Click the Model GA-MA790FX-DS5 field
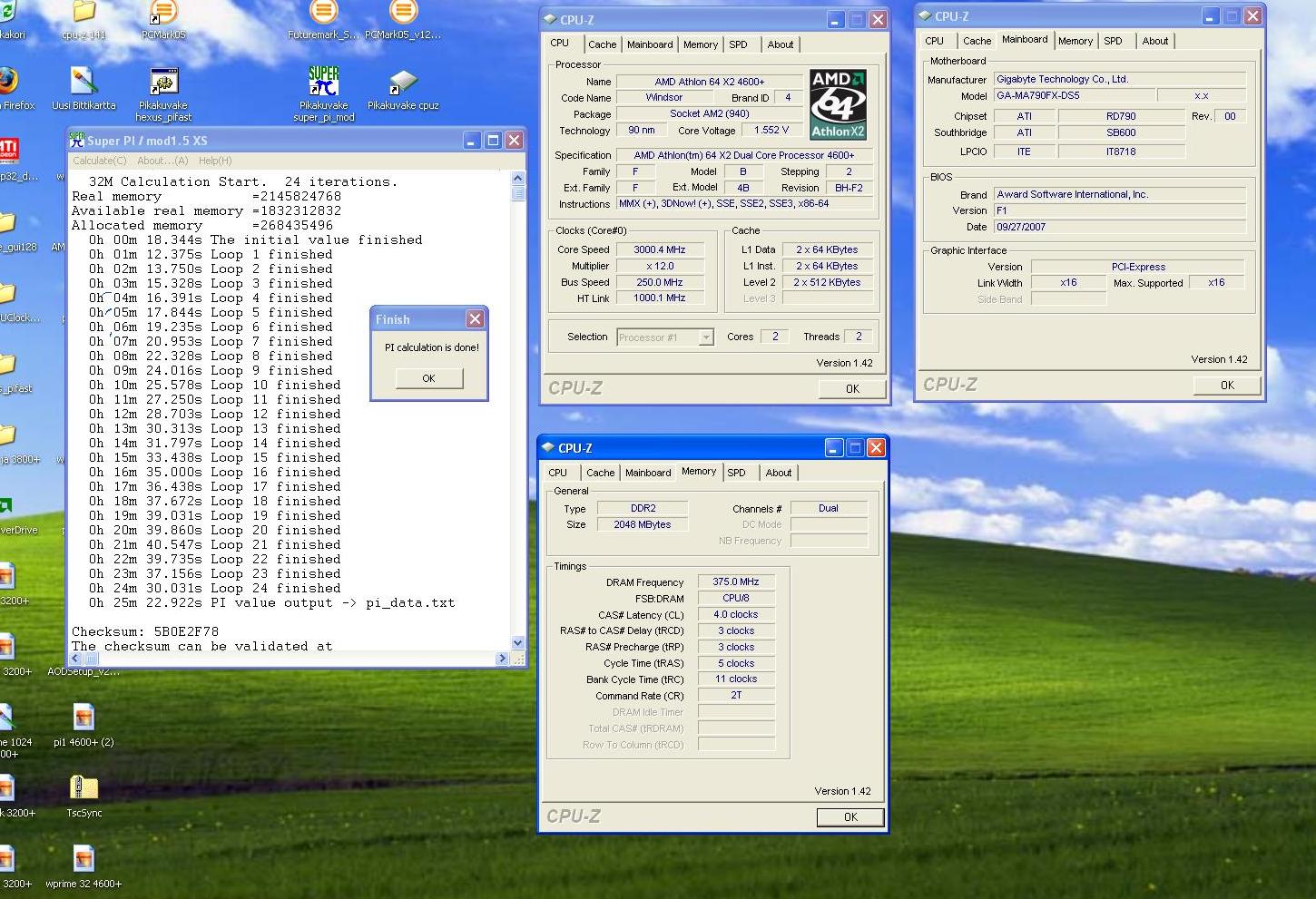Viewport: 1316px width, 899px height. tap(1075, 95)
